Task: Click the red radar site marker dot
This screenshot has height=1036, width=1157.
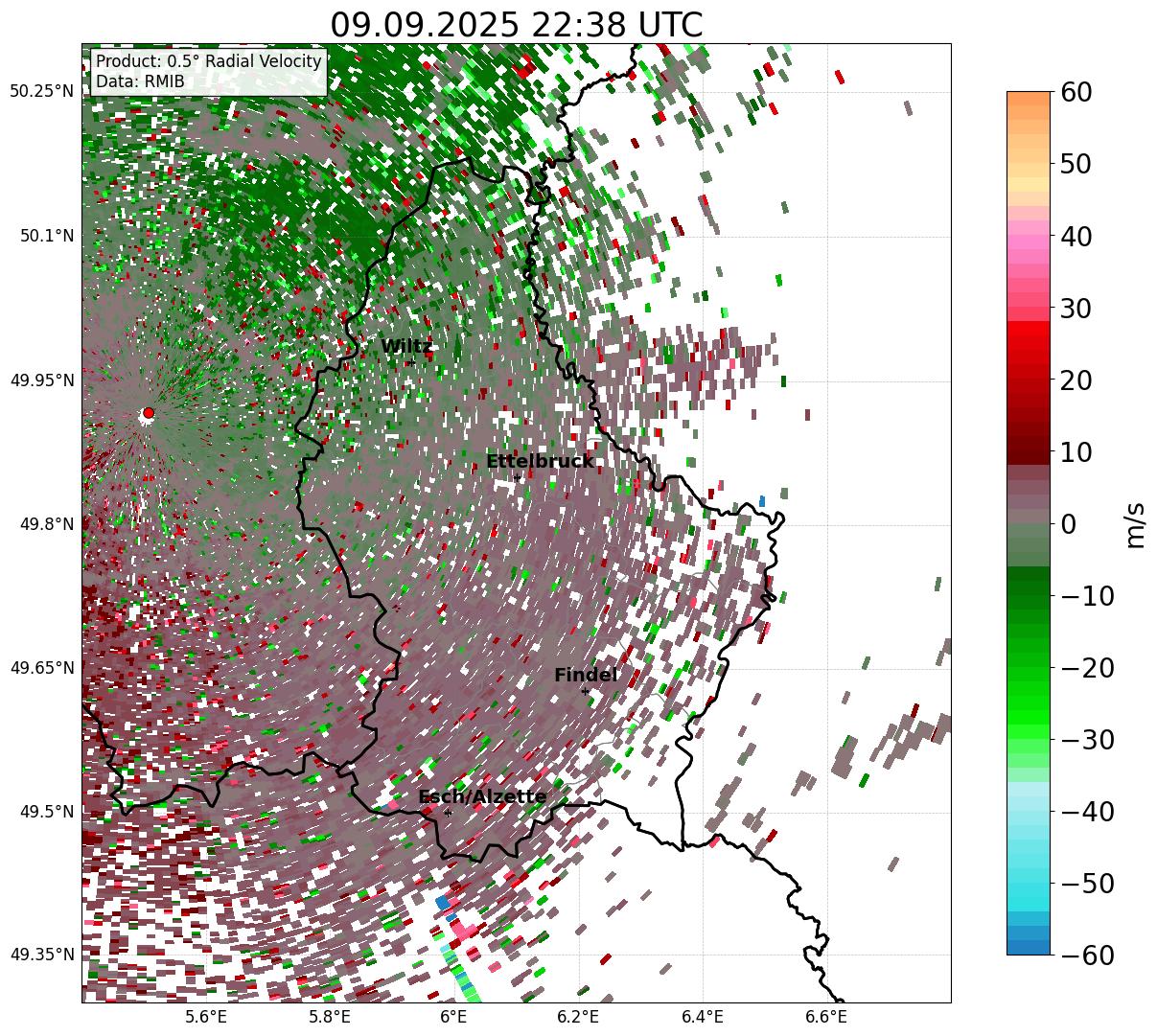Action: (x=148, y=413)
